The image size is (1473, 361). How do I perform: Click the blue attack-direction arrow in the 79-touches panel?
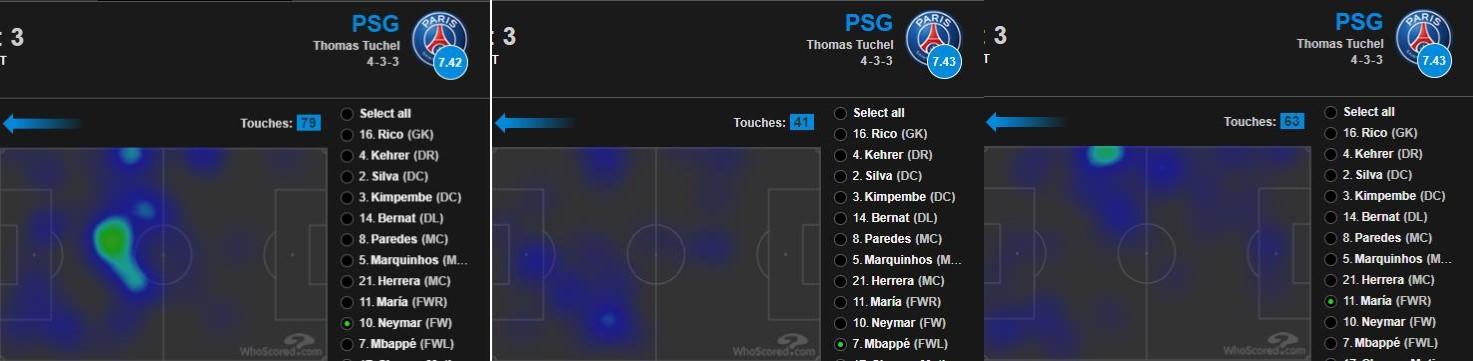click(42, 123)
